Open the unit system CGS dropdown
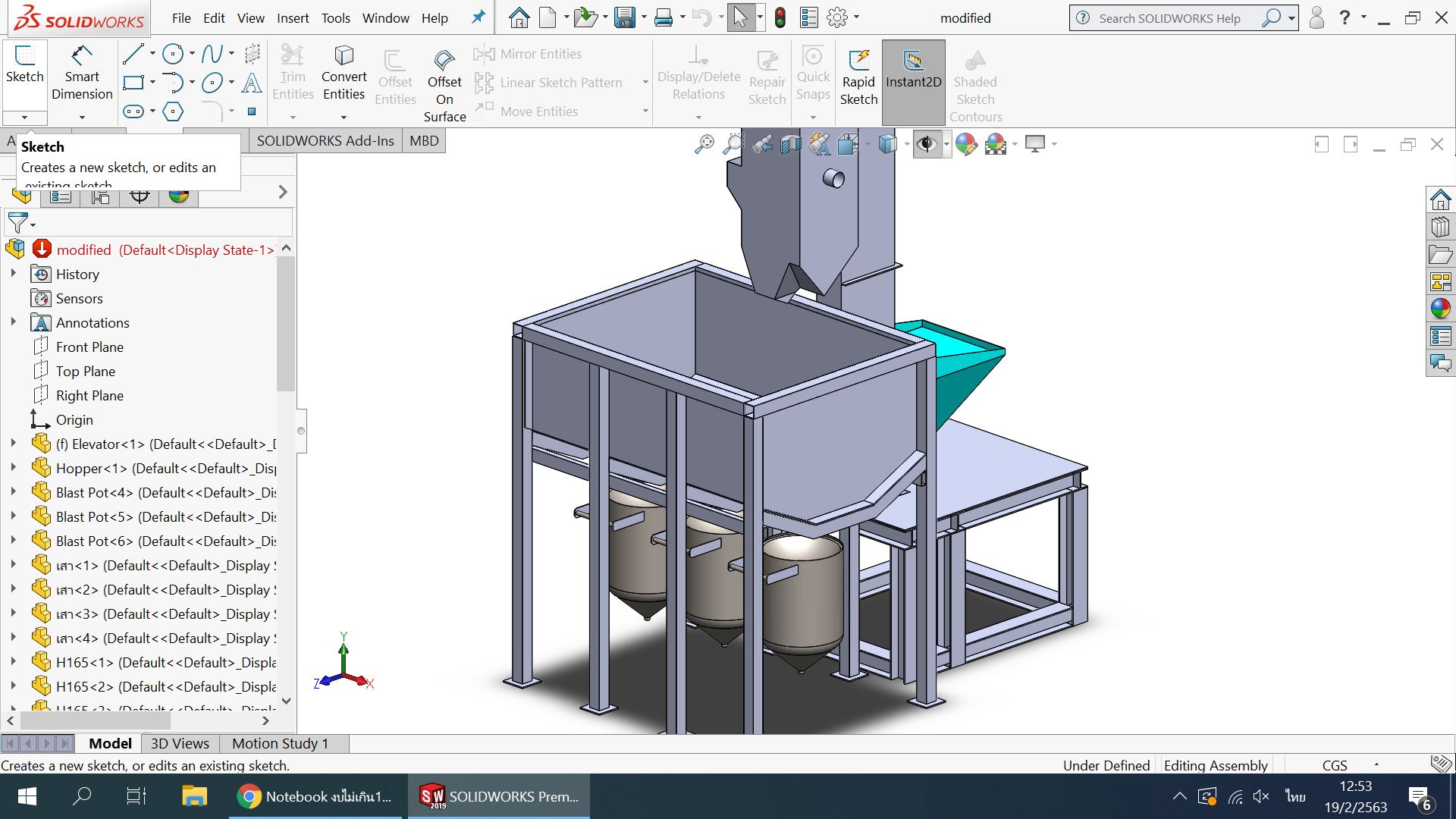Screen dimensions: 1456x819 pos(1376,765)
